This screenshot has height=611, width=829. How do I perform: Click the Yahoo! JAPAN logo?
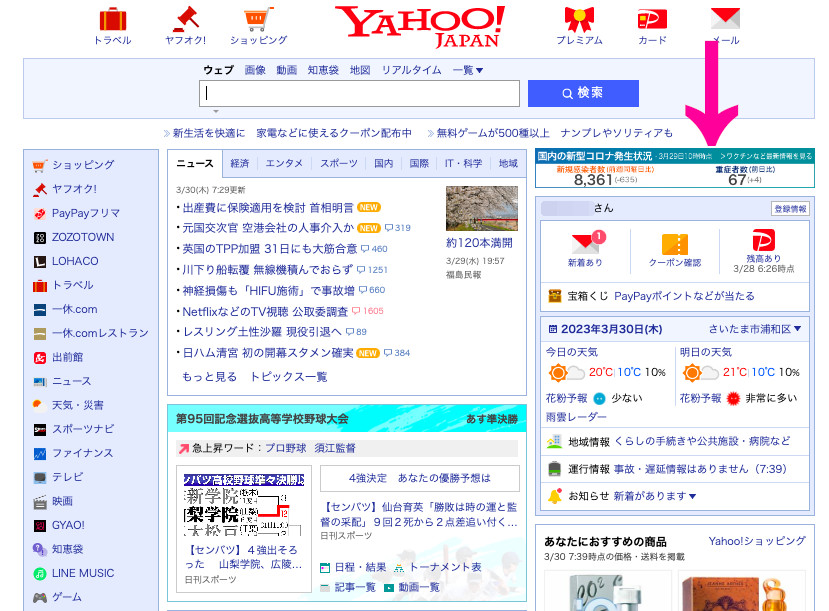pyautogui.click(x=420, y=26)
